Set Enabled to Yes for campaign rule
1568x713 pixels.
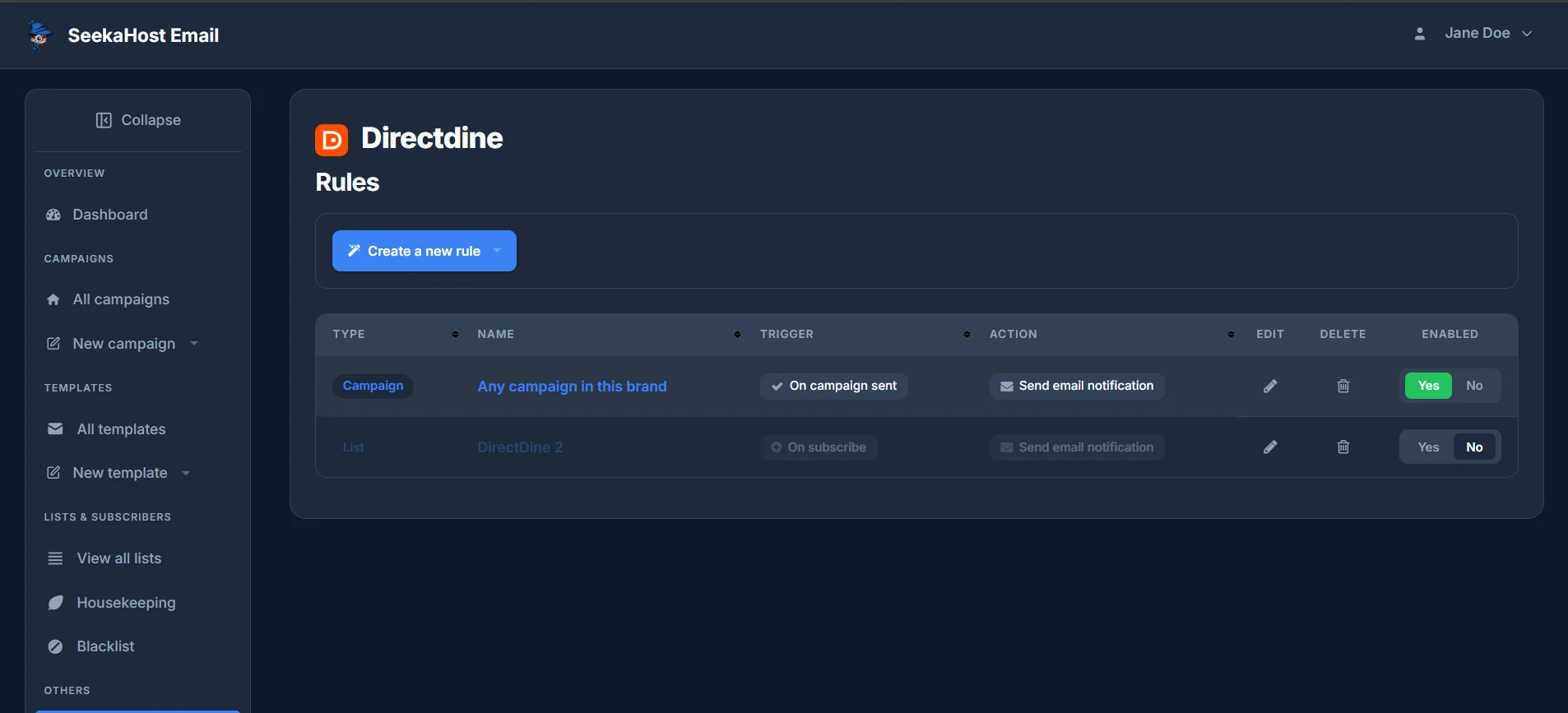(x=1428, y=386)
